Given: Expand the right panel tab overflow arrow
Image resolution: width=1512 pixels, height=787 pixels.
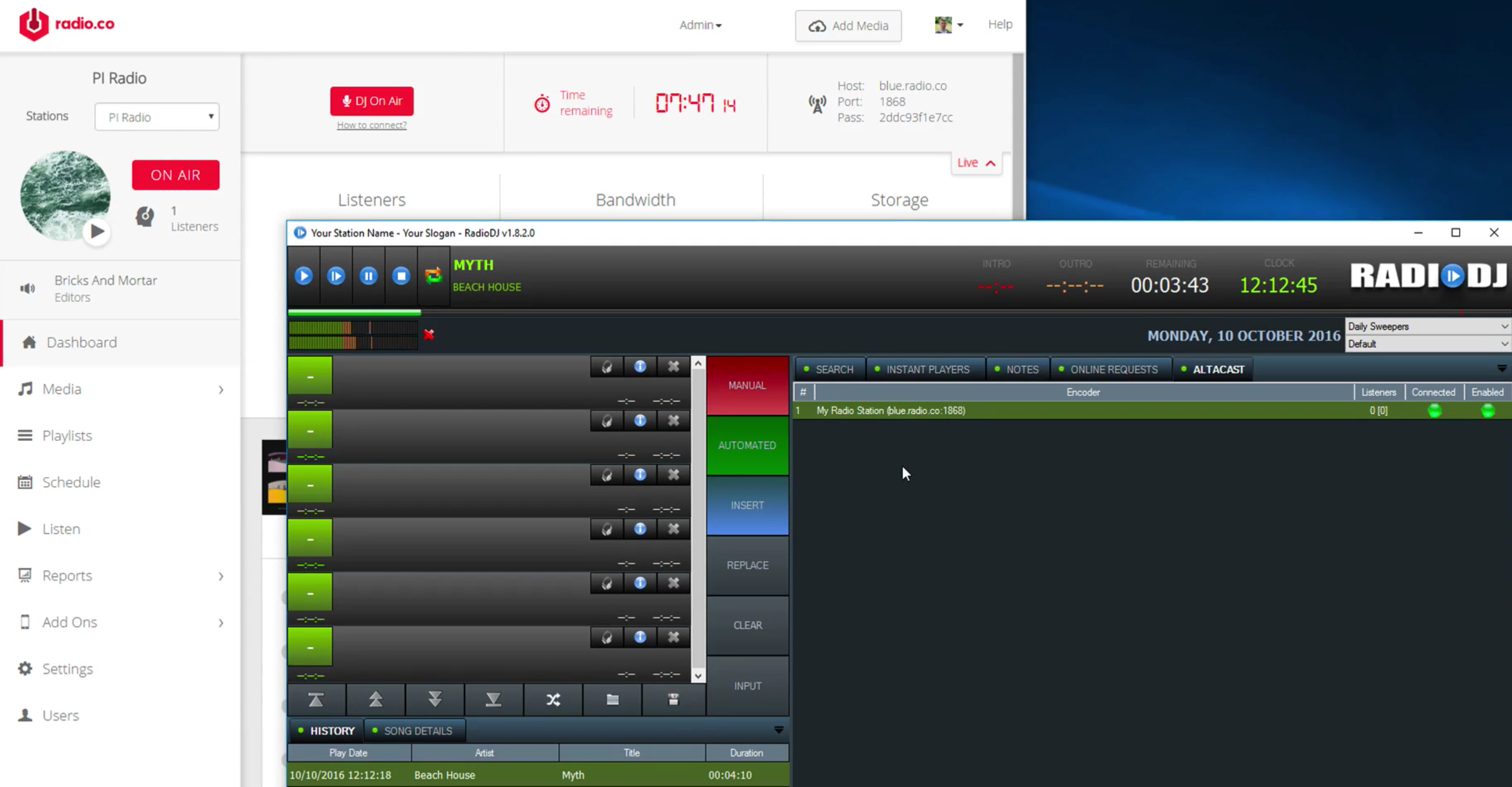Looking at the screenshot, I should point(1501,369).
